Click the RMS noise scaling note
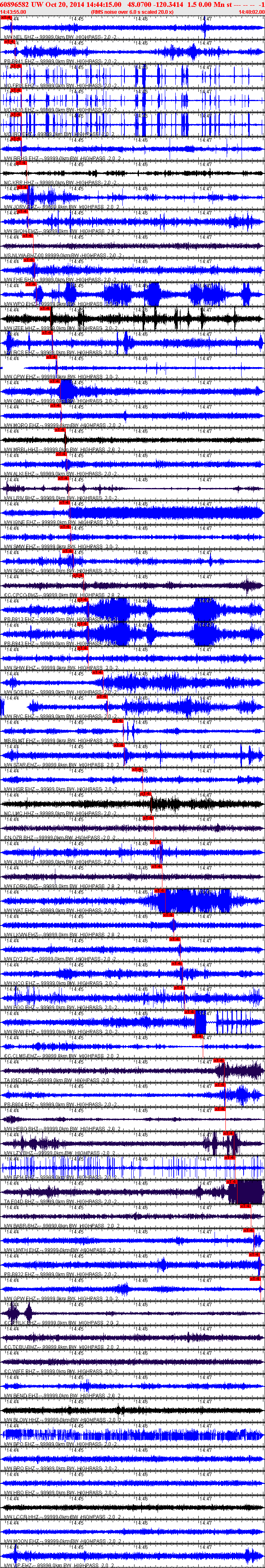265x1568 pixels. pyautogui.click(x=132, y=12)
